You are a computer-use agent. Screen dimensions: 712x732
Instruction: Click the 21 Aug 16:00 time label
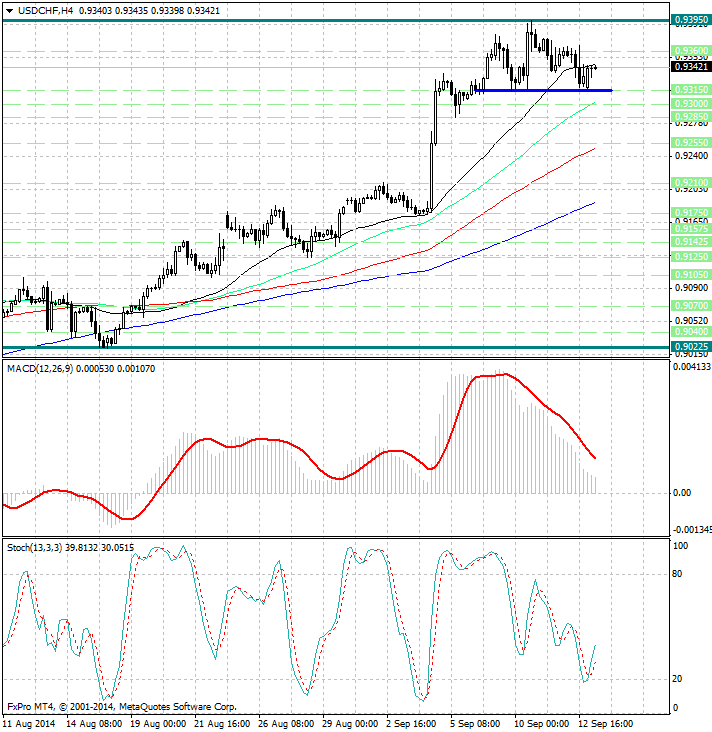click(222, 724)
